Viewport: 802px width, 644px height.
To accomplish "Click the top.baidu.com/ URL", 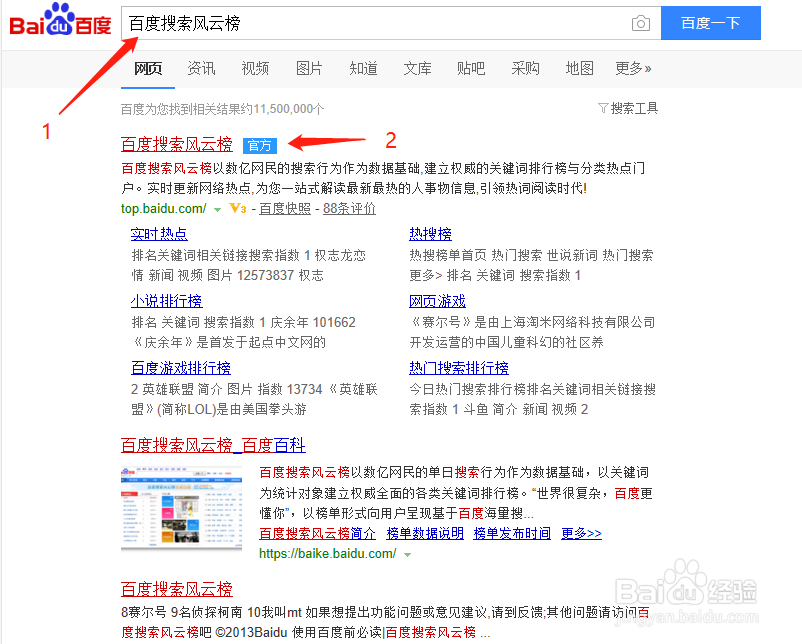I will pos(164,208).
